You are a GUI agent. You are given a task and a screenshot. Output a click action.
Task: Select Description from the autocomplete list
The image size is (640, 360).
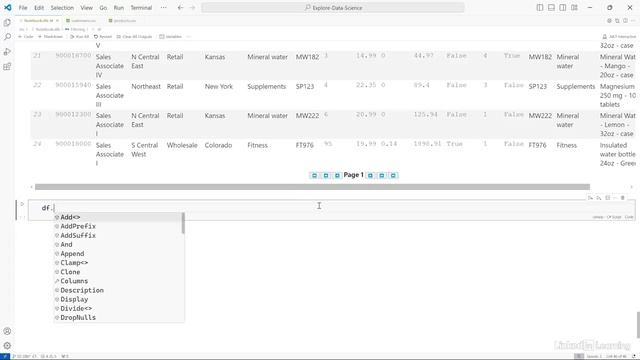tap(118, 290)
